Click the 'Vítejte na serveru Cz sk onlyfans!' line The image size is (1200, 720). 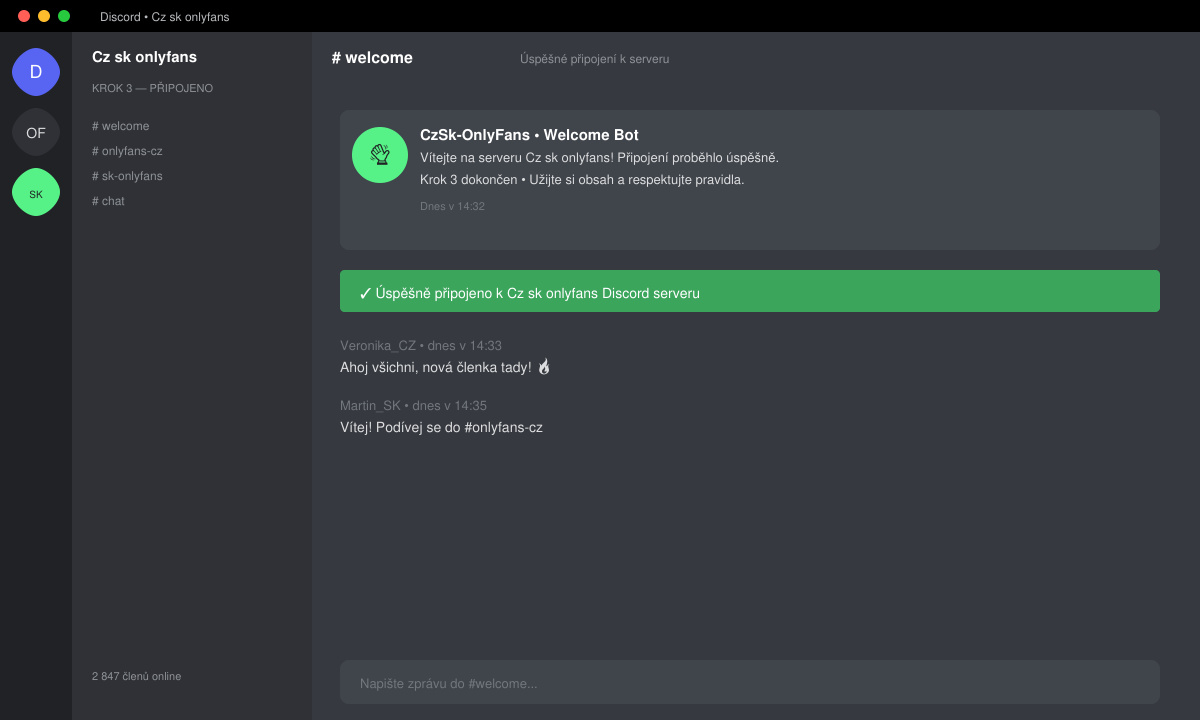[x=599, y=158]
